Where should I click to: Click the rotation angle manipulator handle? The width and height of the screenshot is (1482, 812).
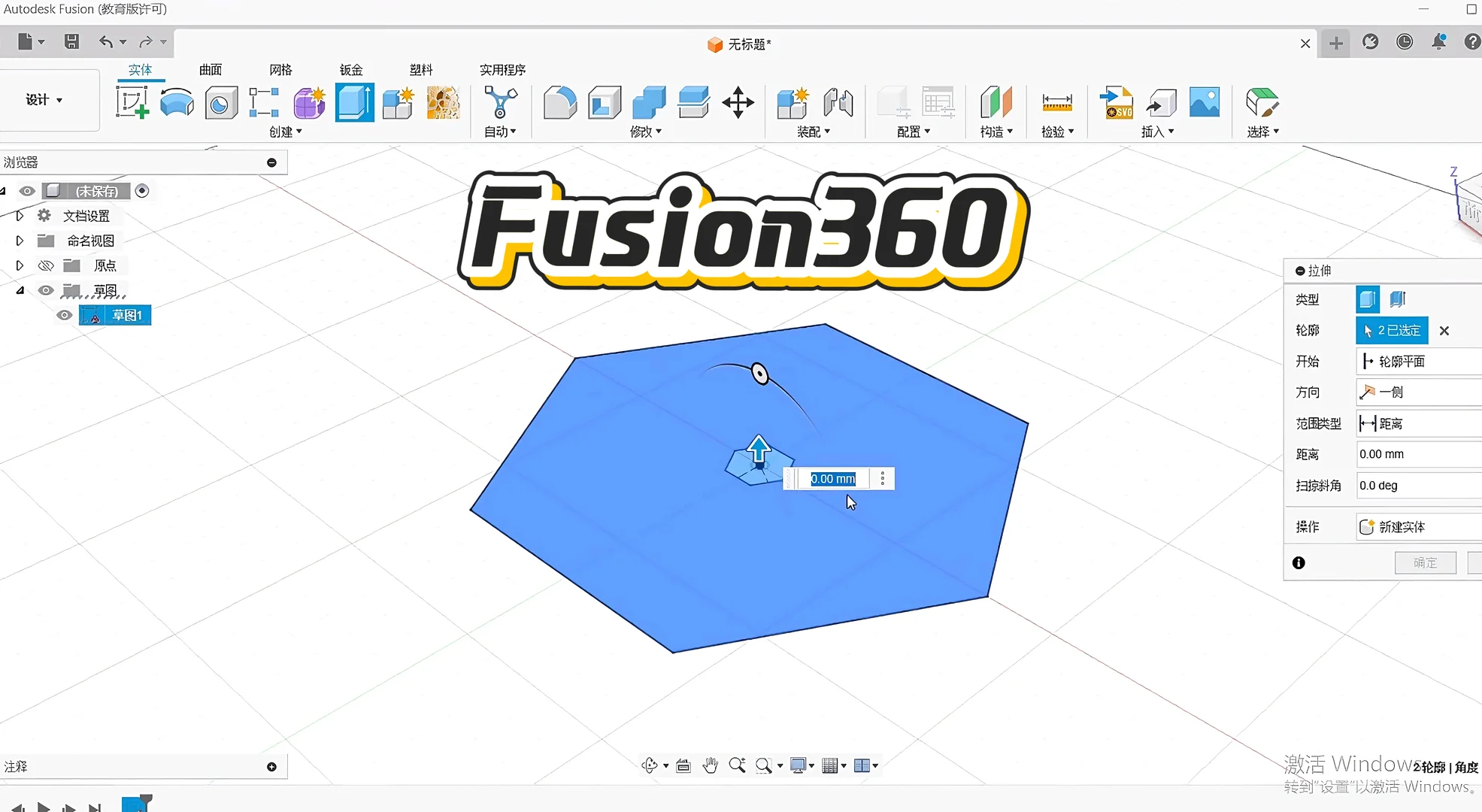point(760,374)
